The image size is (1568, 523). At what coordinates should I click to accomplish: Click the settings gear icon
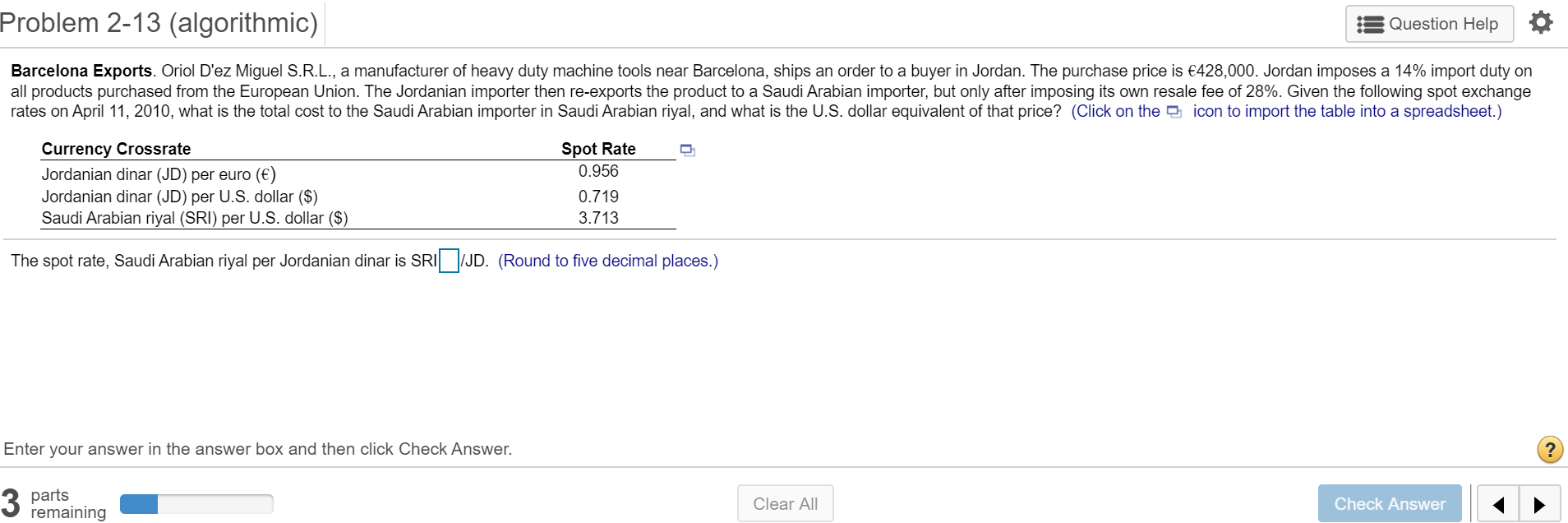(x=1541, y=22)
